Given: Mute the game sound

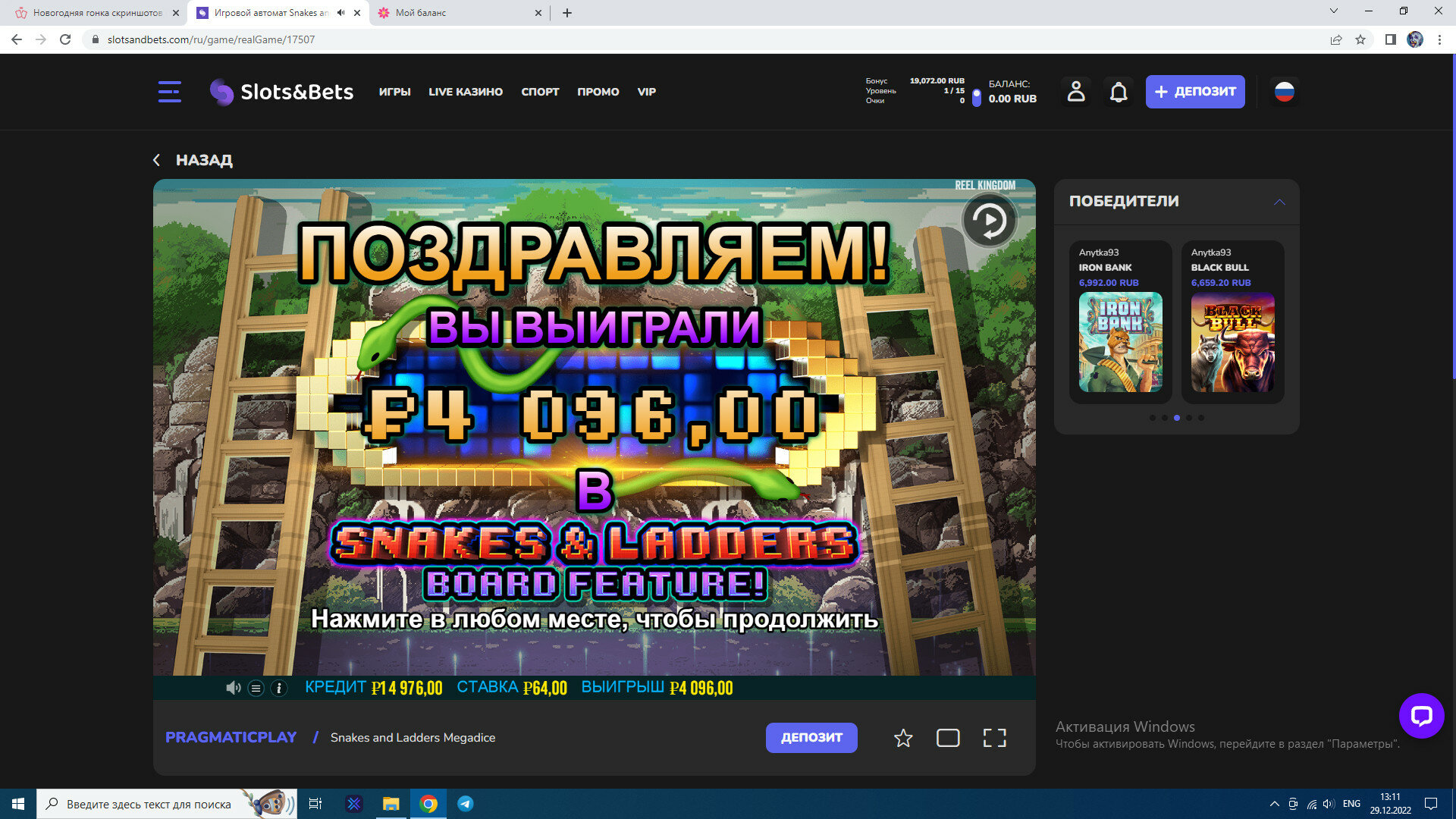Looking at the screenshot, I should pos(233,689).
